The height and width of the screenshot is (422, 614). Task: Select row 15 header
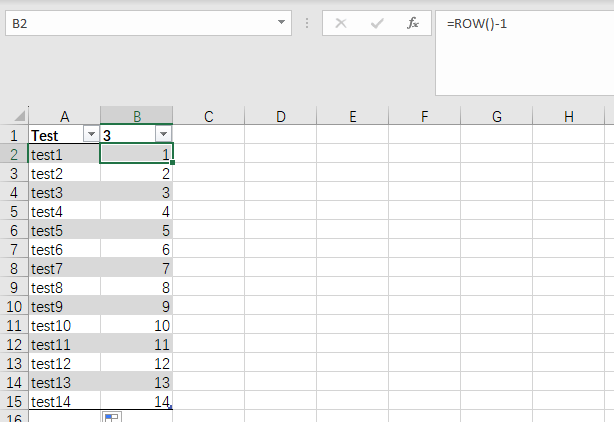[14, 402]
